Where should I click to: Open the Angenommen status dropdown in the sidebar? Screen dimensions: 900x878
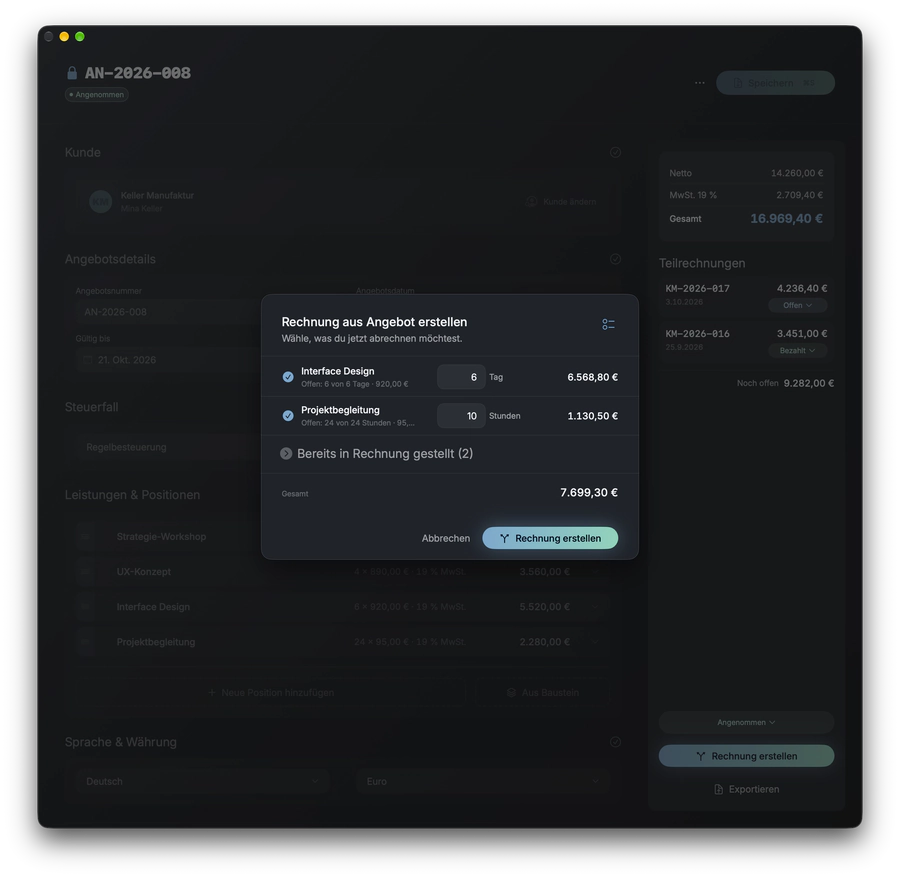(746, 722)
